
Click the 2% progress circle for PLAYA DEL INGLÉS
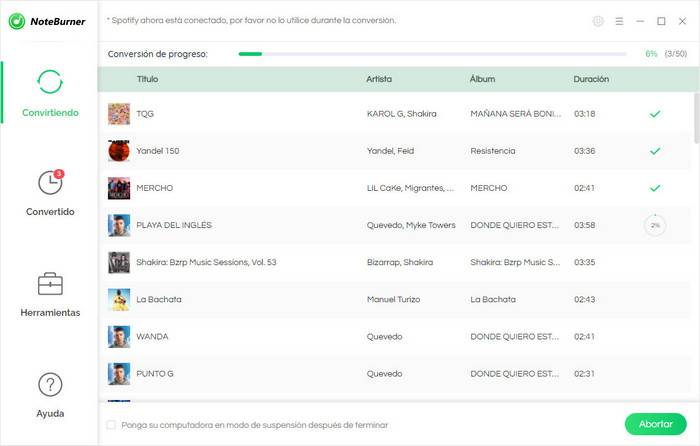(655, 225)
